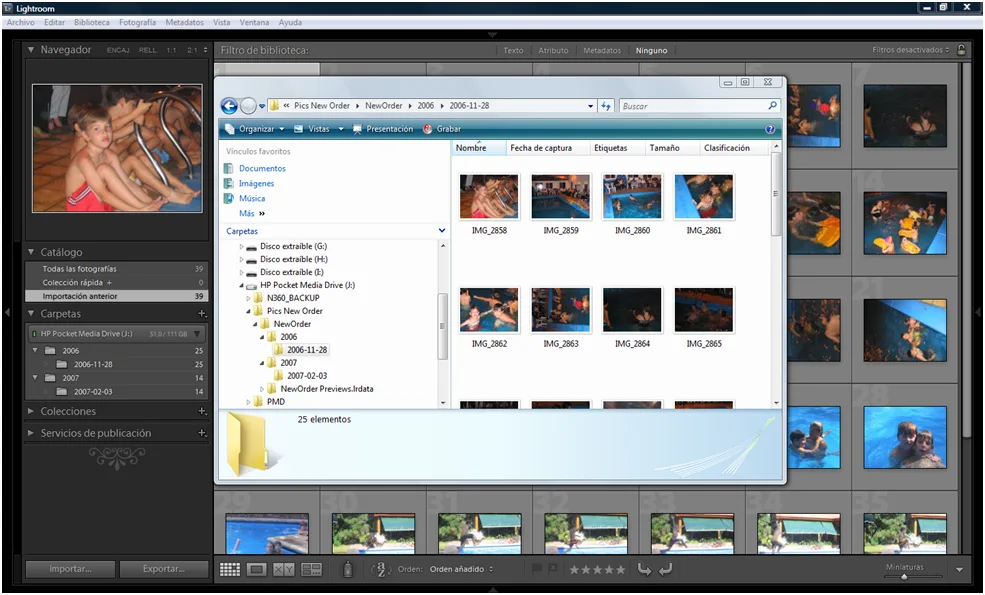Open Survey view from the toolbar

310,570
